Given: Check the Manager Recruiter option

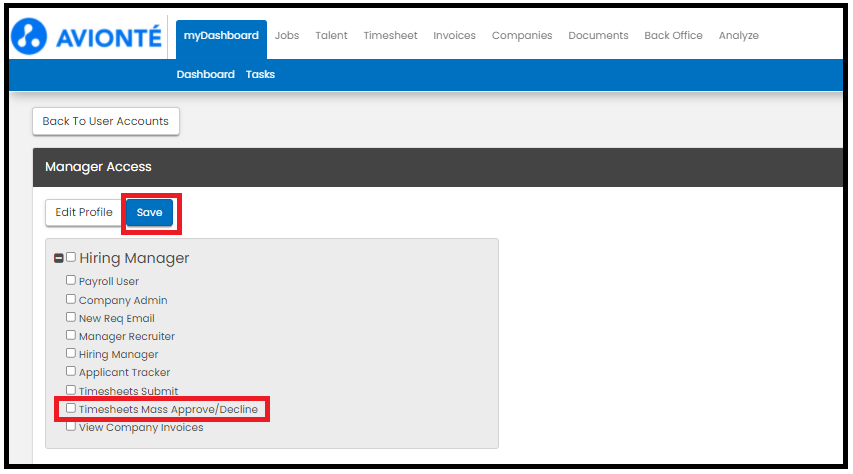Looking at the screenshot, I should coord(71,335).
